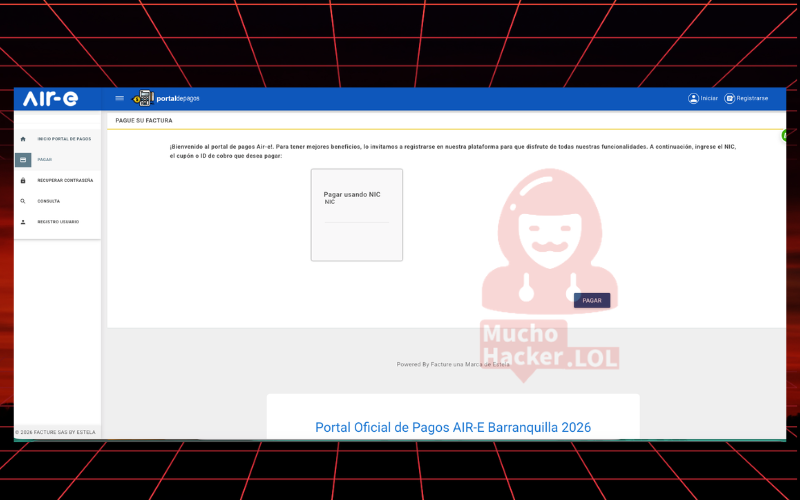Click the lock icon for Recuperar Contraseña

tap(22, 181)
